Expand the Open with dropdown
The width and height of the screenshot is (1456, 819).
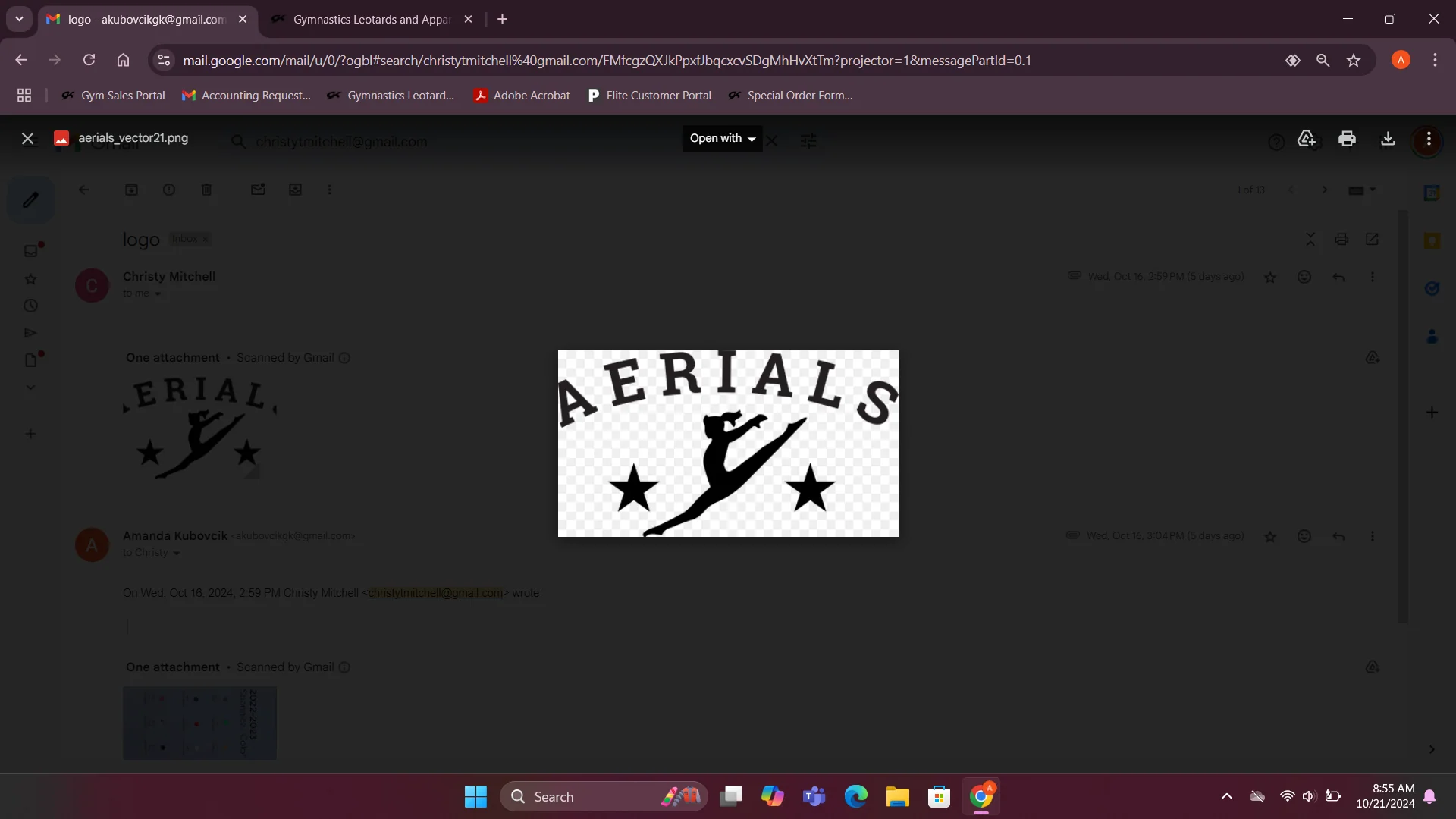722,138
